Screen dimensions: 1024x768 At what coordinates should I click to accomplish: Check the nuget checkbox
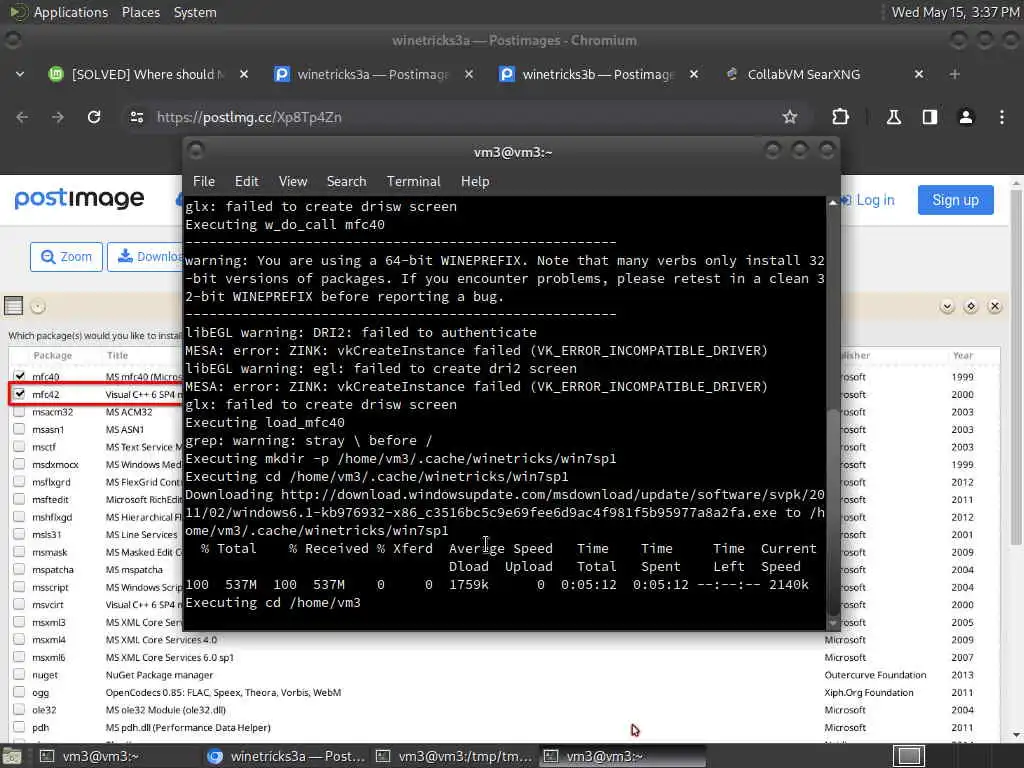pos(20,675)
